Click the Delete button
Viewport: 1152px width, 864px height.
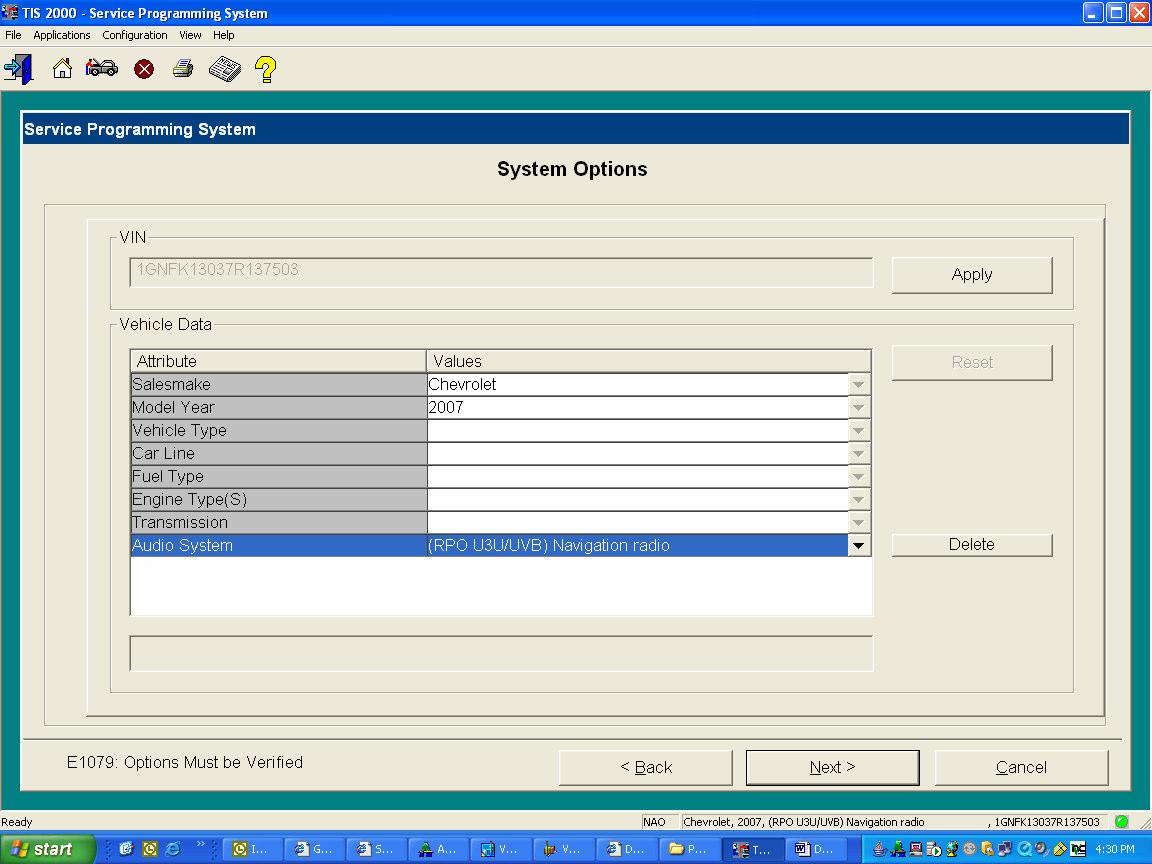pyautogui.click(x=971, y=545)
